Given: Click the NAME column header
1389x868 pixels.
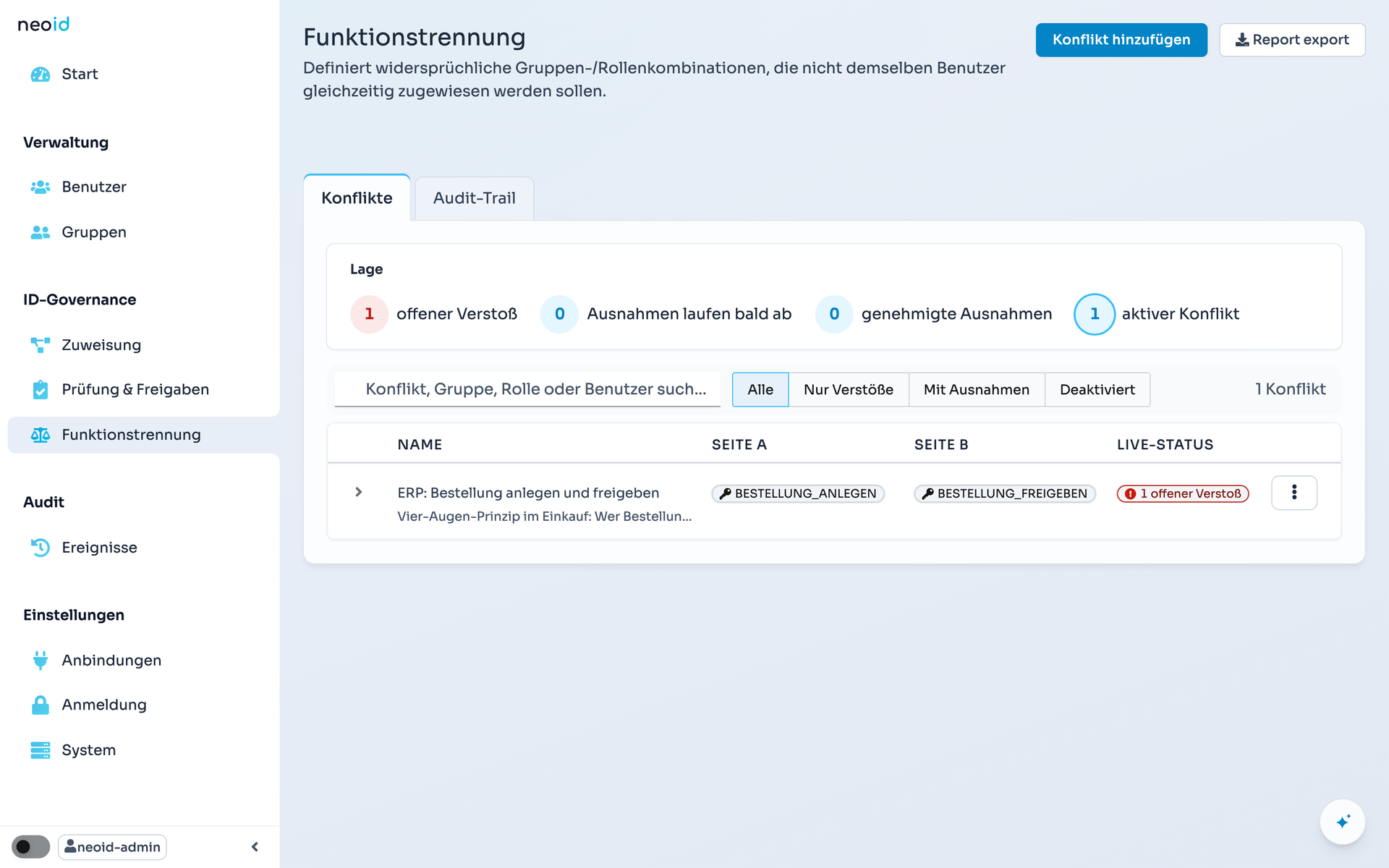Looking at the screenshot, I should click(420, 445).
